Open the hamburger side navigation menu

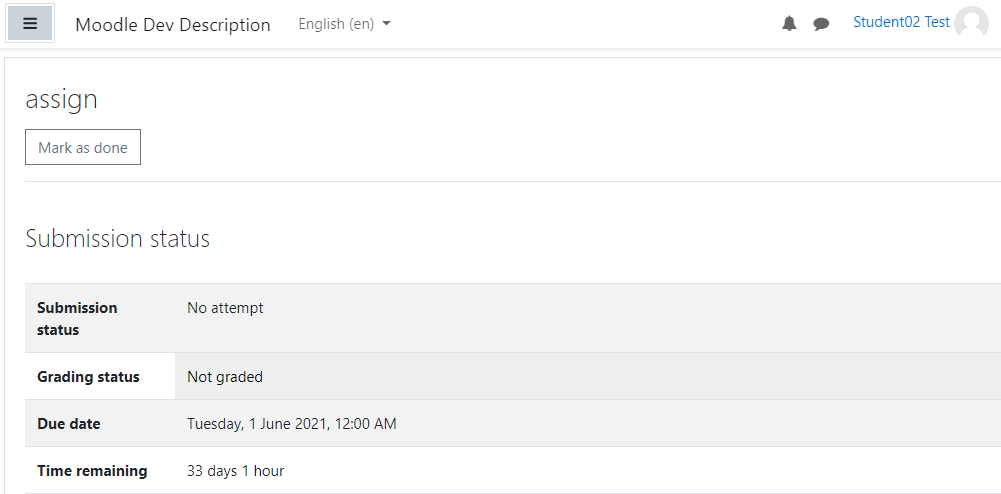pos(30,24)
